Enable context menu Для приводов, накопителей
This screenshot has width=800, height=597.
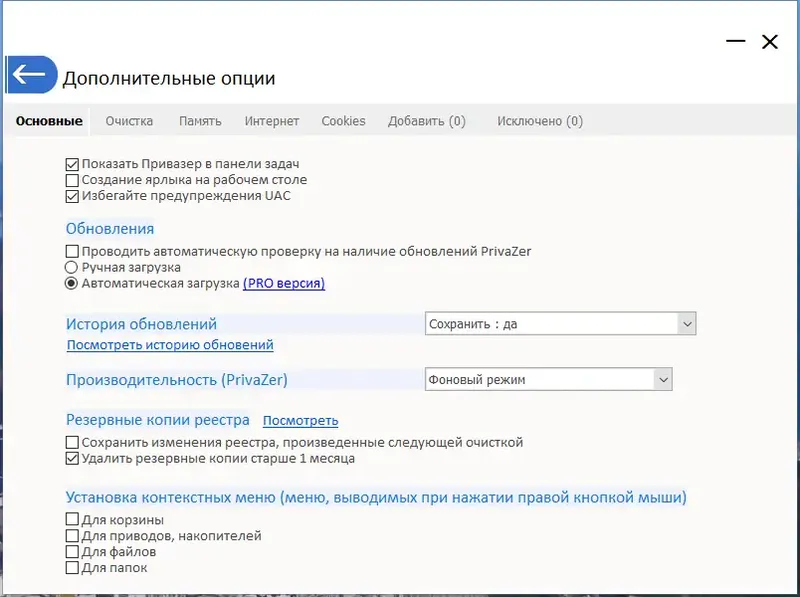pos(72,536)
